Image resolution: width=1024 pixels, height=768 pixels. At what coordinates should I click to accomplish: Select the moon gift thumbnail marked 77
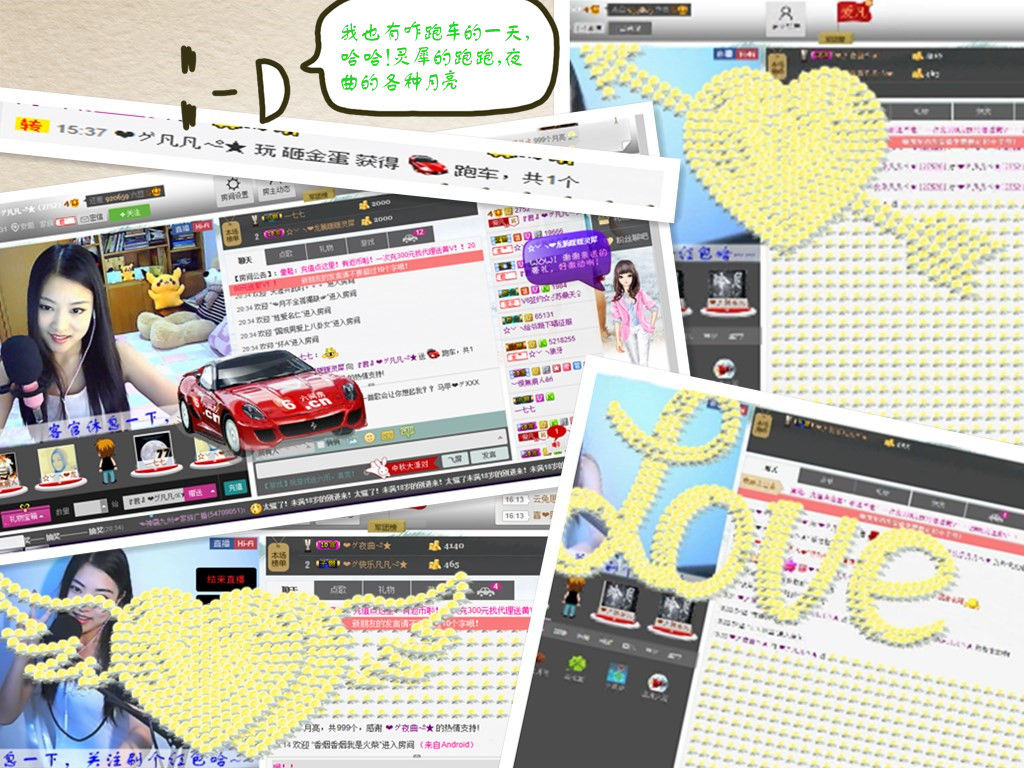(155, 454)
